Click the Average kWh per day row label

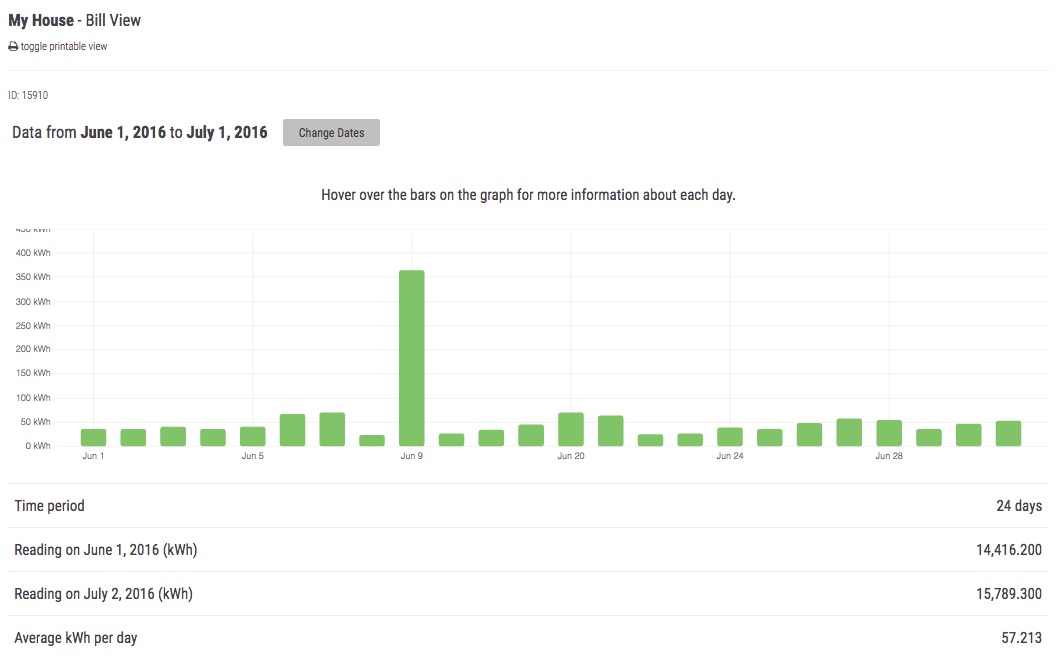click(75, 638)
